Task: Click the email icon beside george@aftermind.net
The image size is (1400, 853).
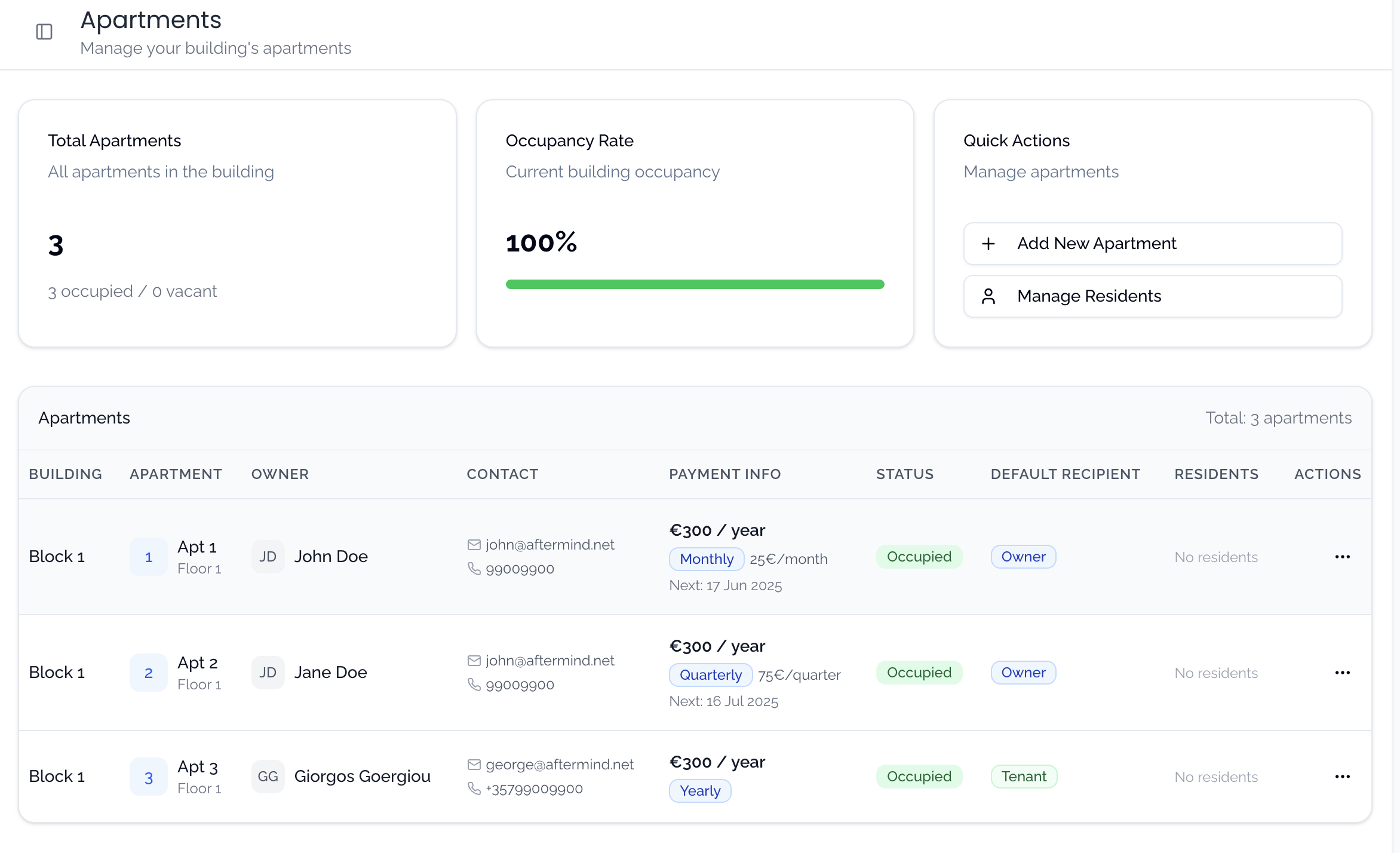Action: pyautogui.click(x=474, y=765)
